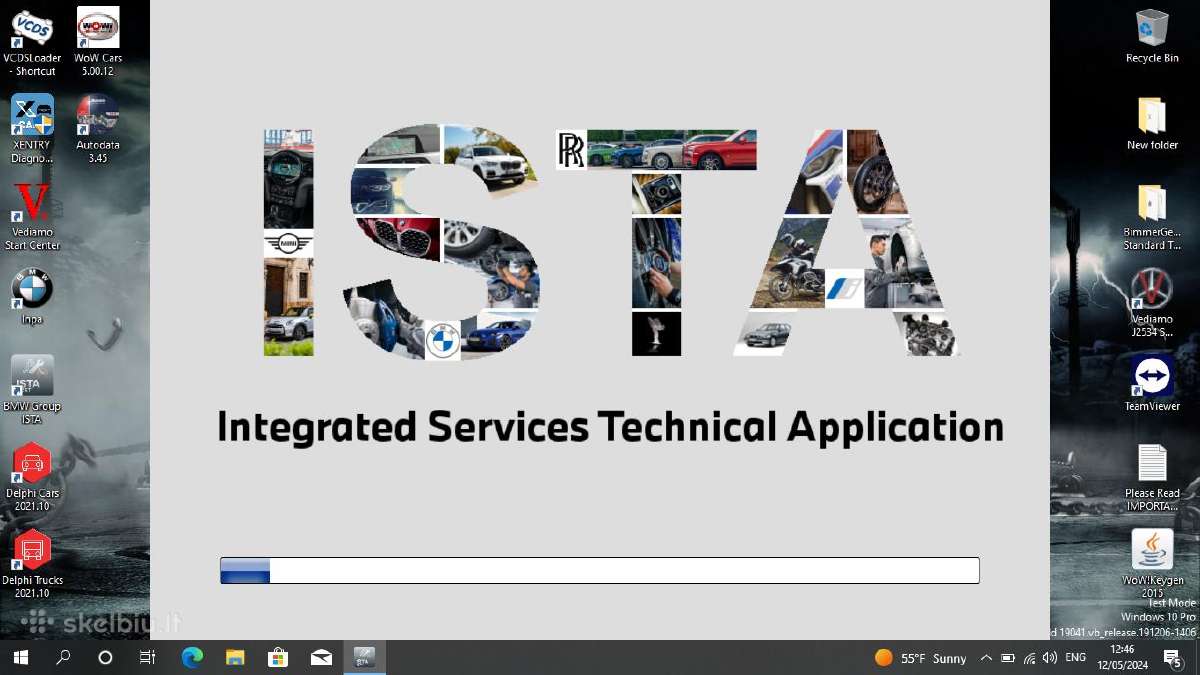Open TeamViewer desktop icon
This screenshot has width=1200, height=675.
[x=1152, y=384]
